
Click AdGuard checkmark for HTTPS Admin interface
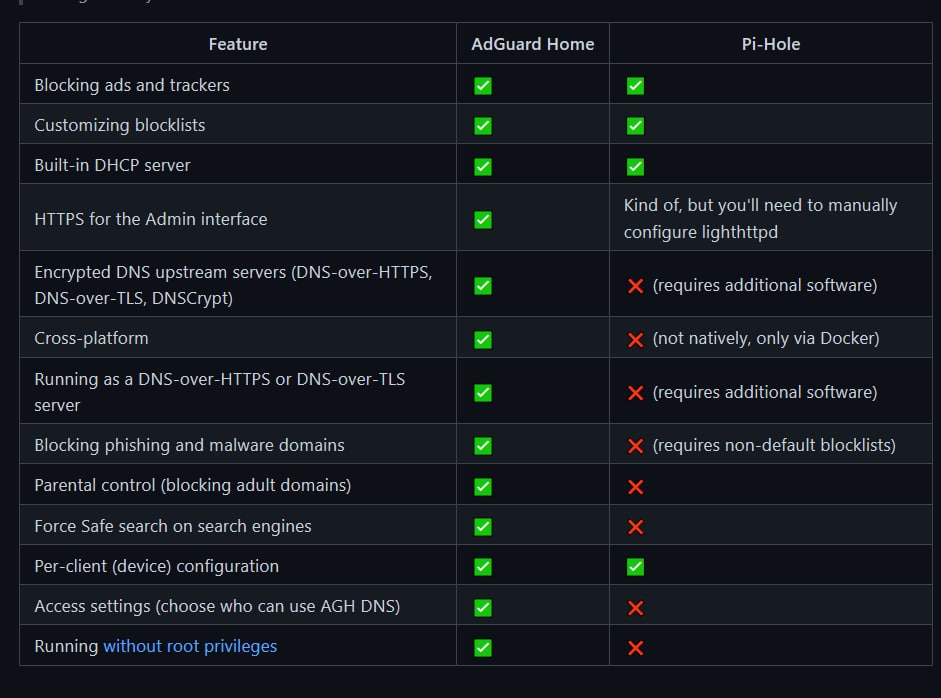point(483,220)
